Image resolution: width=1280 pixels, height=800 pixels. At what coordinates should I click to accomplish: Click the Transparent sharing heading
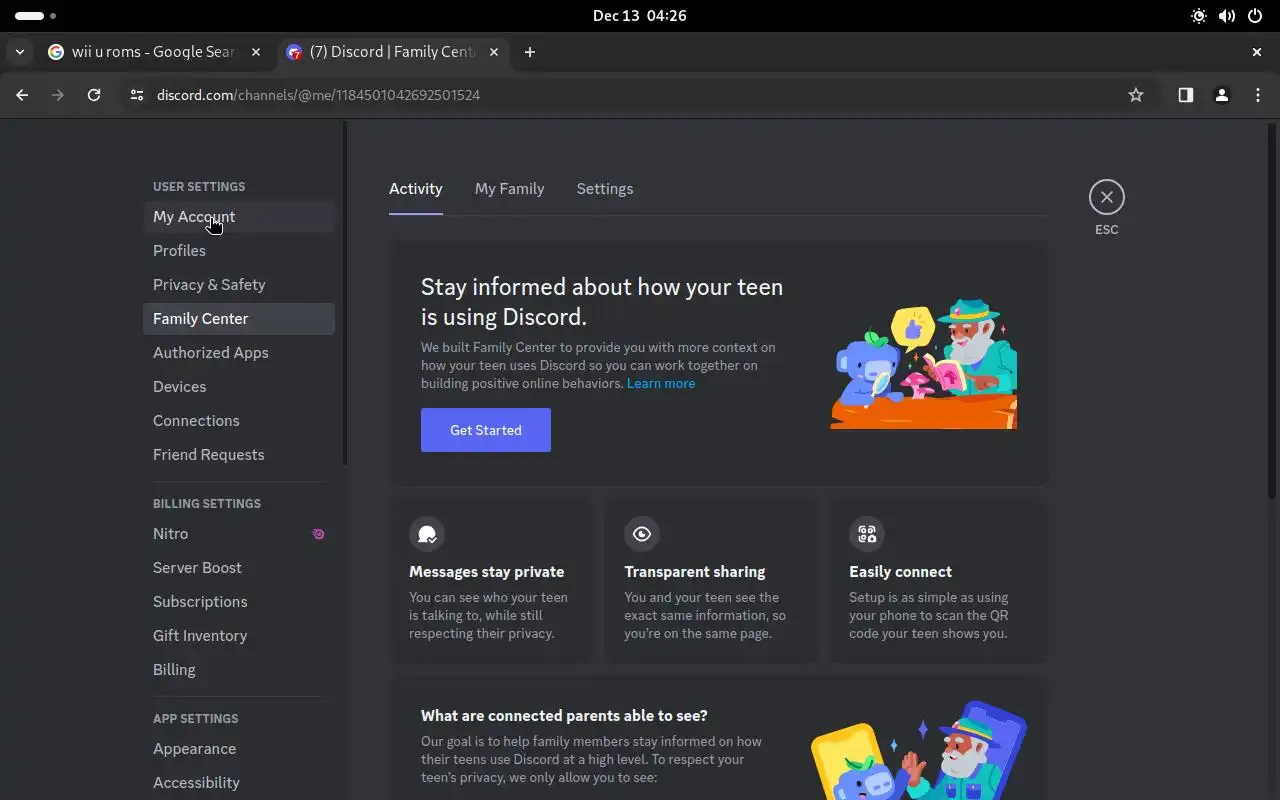click(695, 572)
